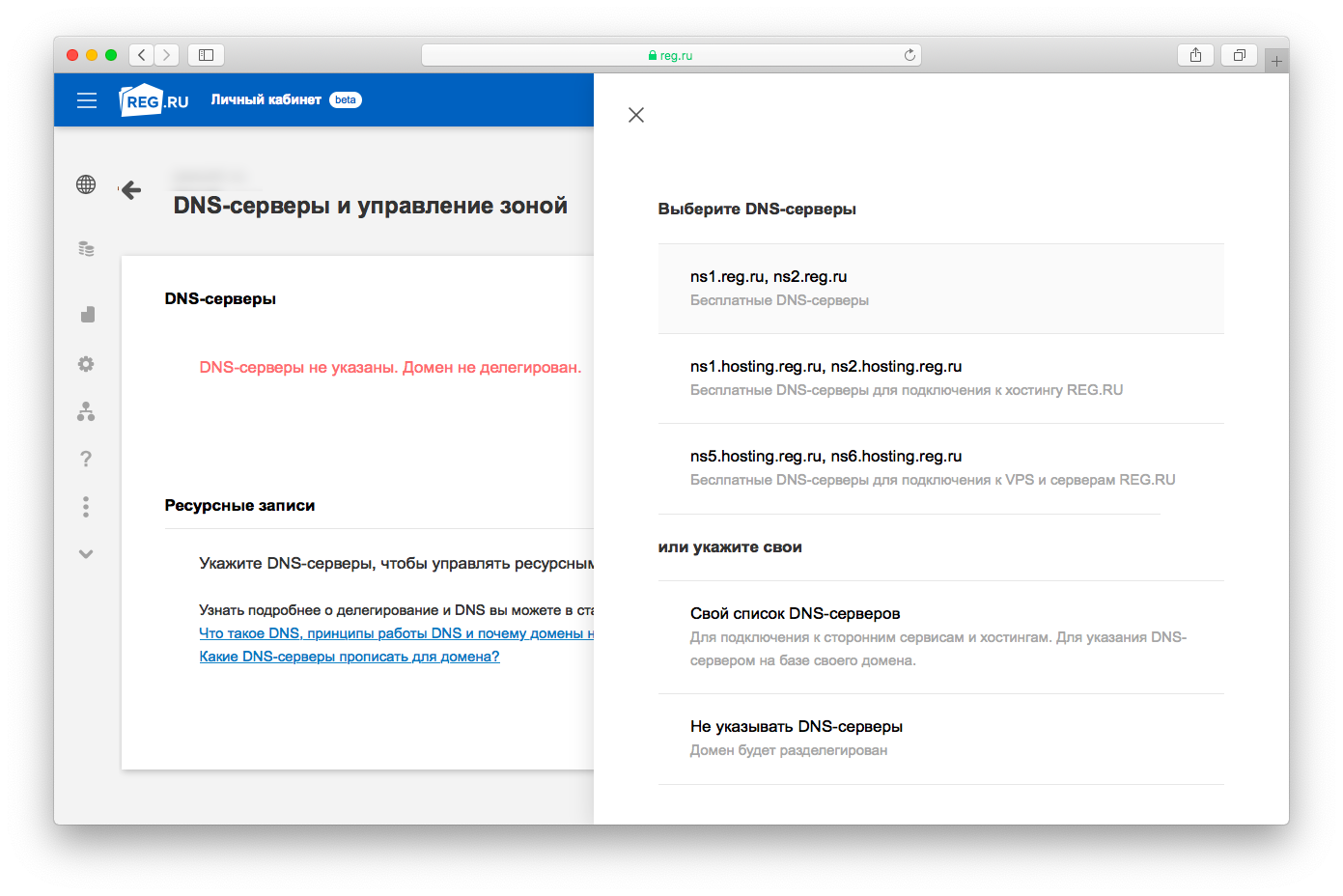Image resolution: width=1343 pixels, height=896 pixels.
Task: Open a new Safari tab
Action: 1276,61
